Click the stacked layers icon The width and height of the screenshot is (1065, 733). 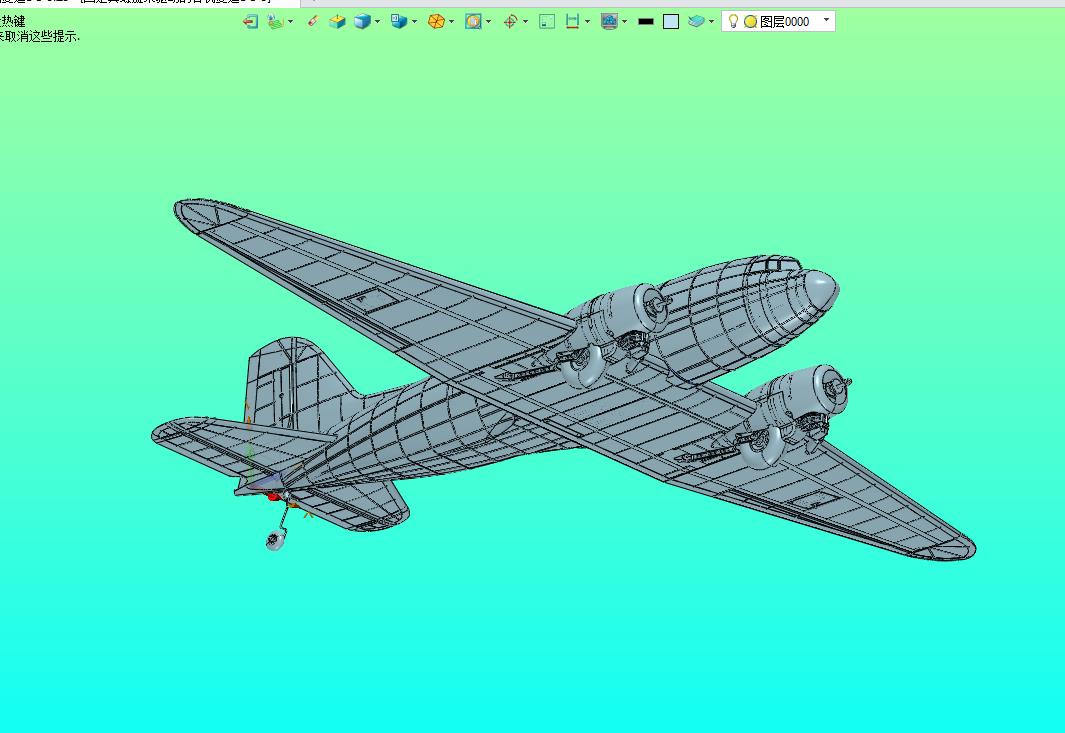(x=696, y=22)
